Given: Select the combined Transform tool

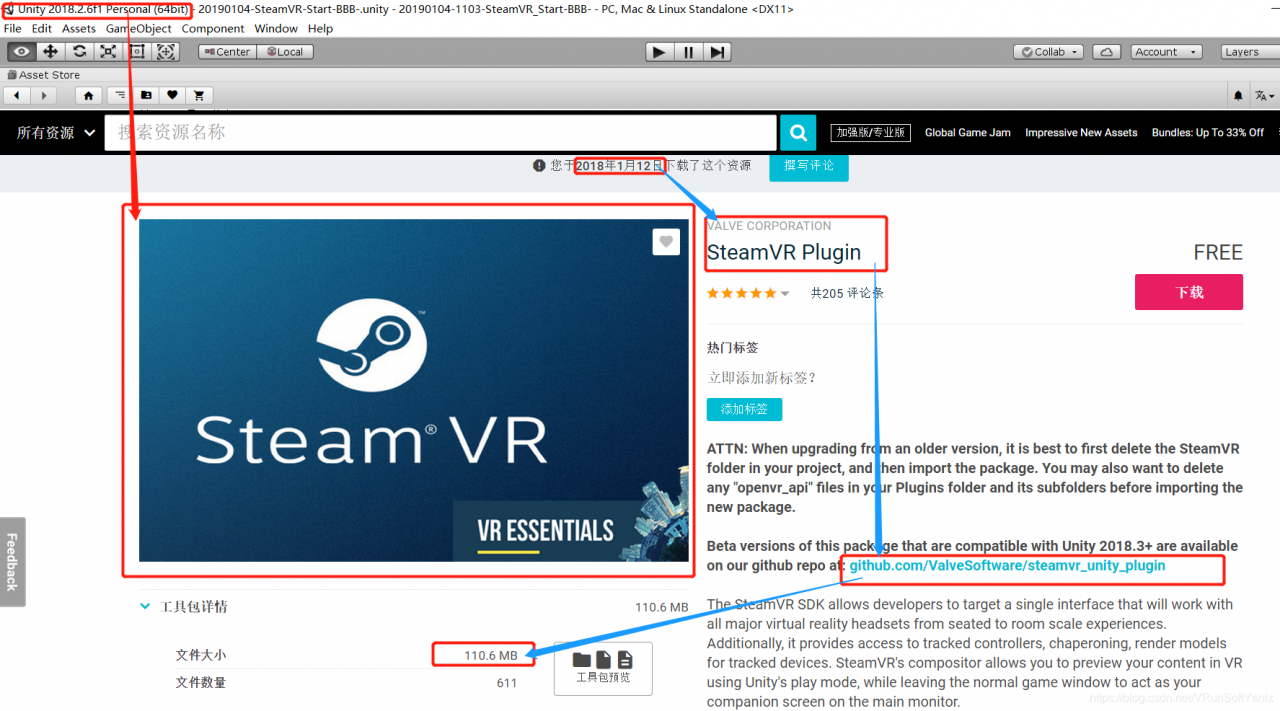Looking at the screenshot, I should pyautogui.click(x=166, y=52).
